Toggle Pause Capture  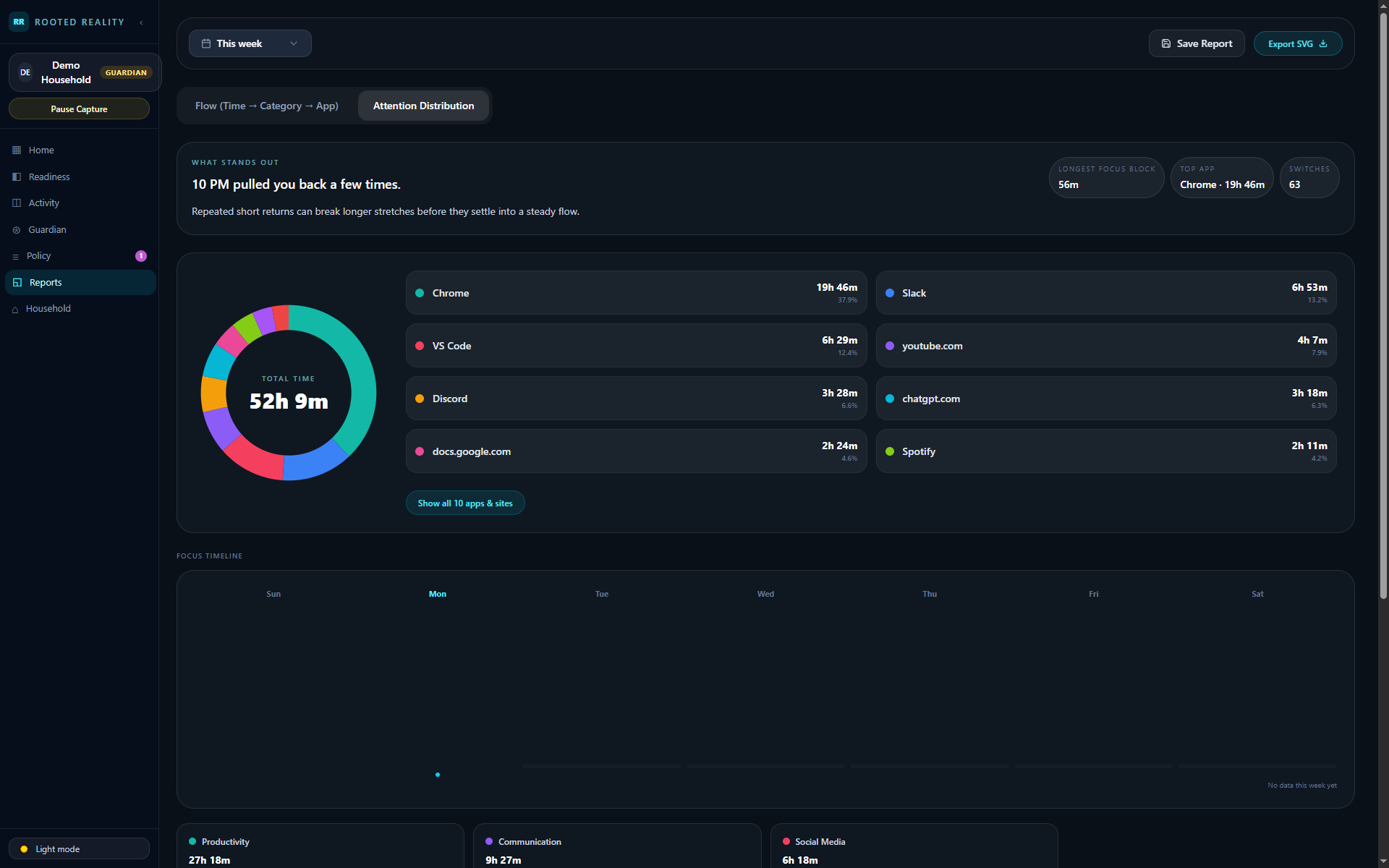click(x=79, y=109)
